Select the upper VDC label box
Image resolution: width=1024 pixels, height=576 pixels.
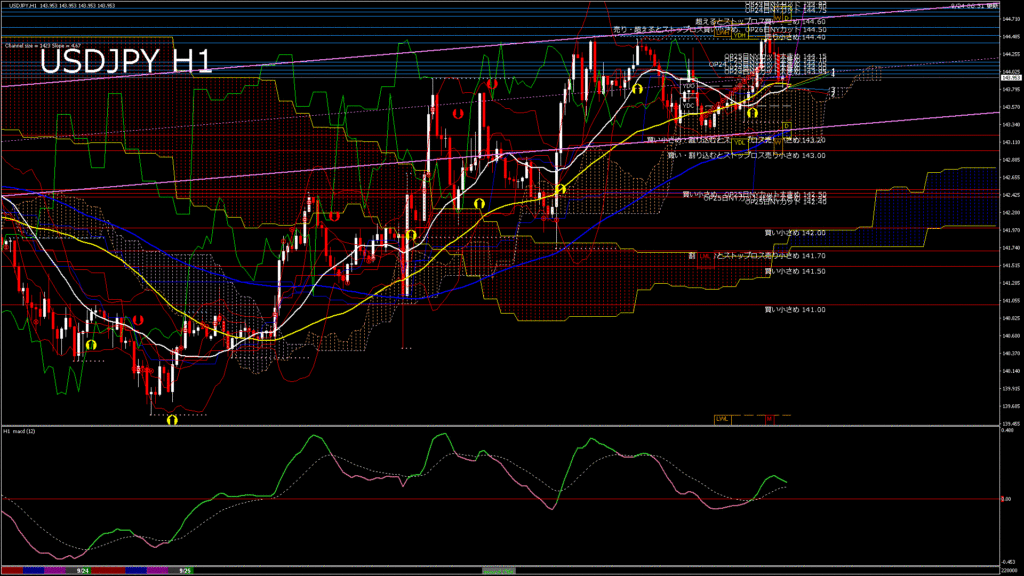click(x=689, y=88)
